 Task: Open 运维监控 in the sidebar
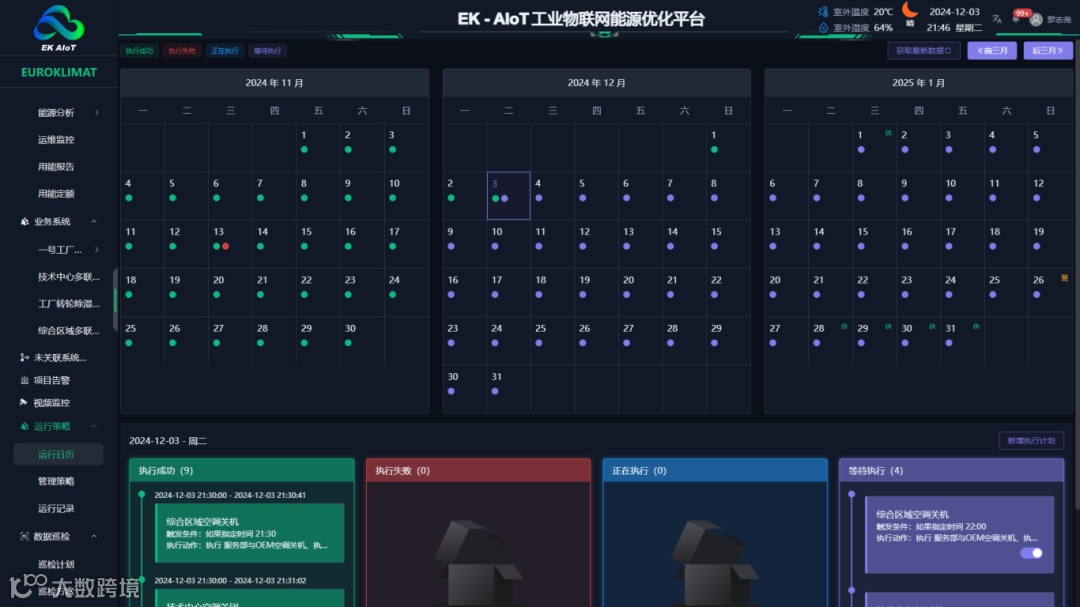tap(56, 140)
